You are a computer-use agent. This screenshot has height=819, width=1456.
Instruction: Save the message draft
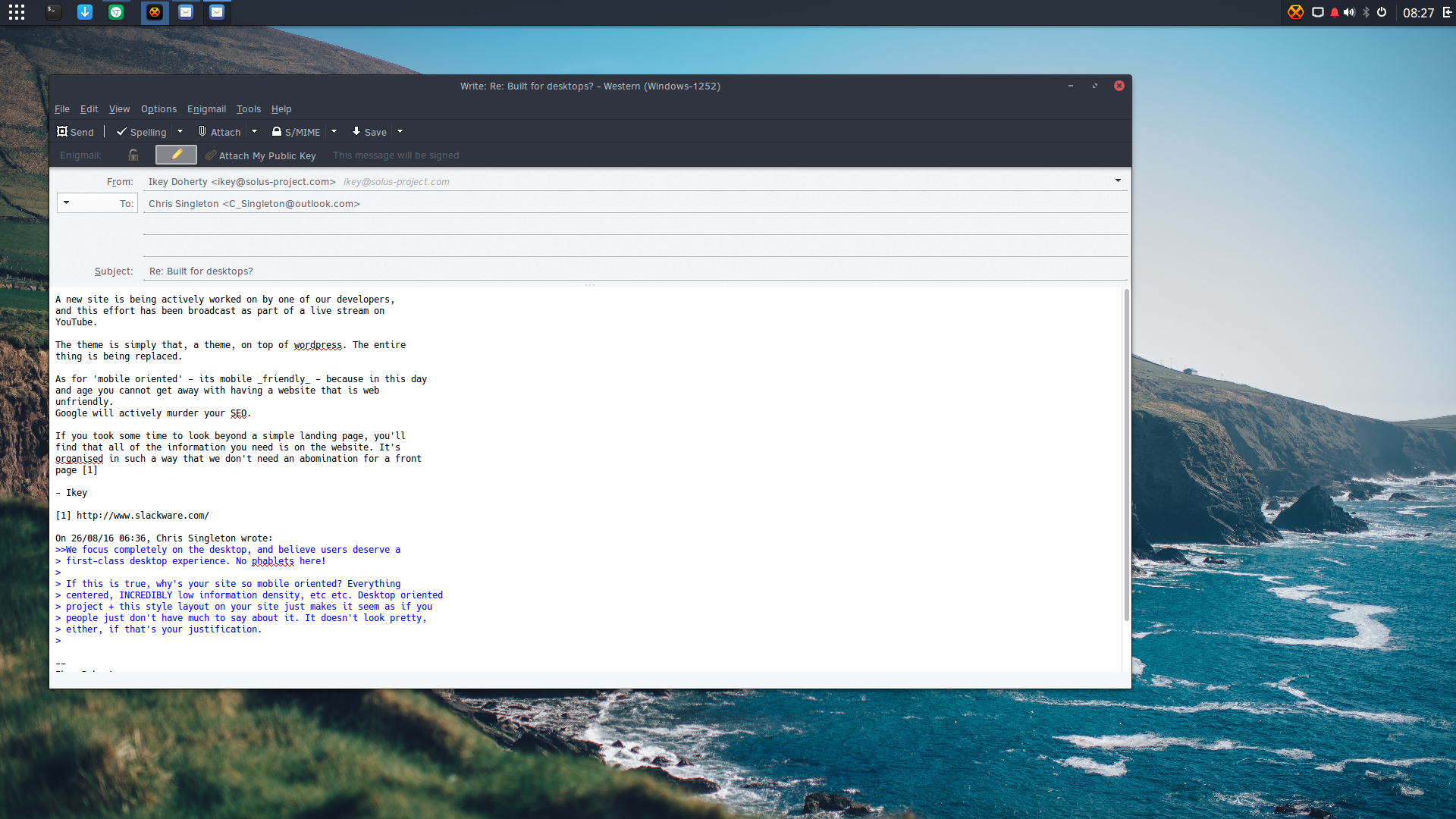pos(369,132)
